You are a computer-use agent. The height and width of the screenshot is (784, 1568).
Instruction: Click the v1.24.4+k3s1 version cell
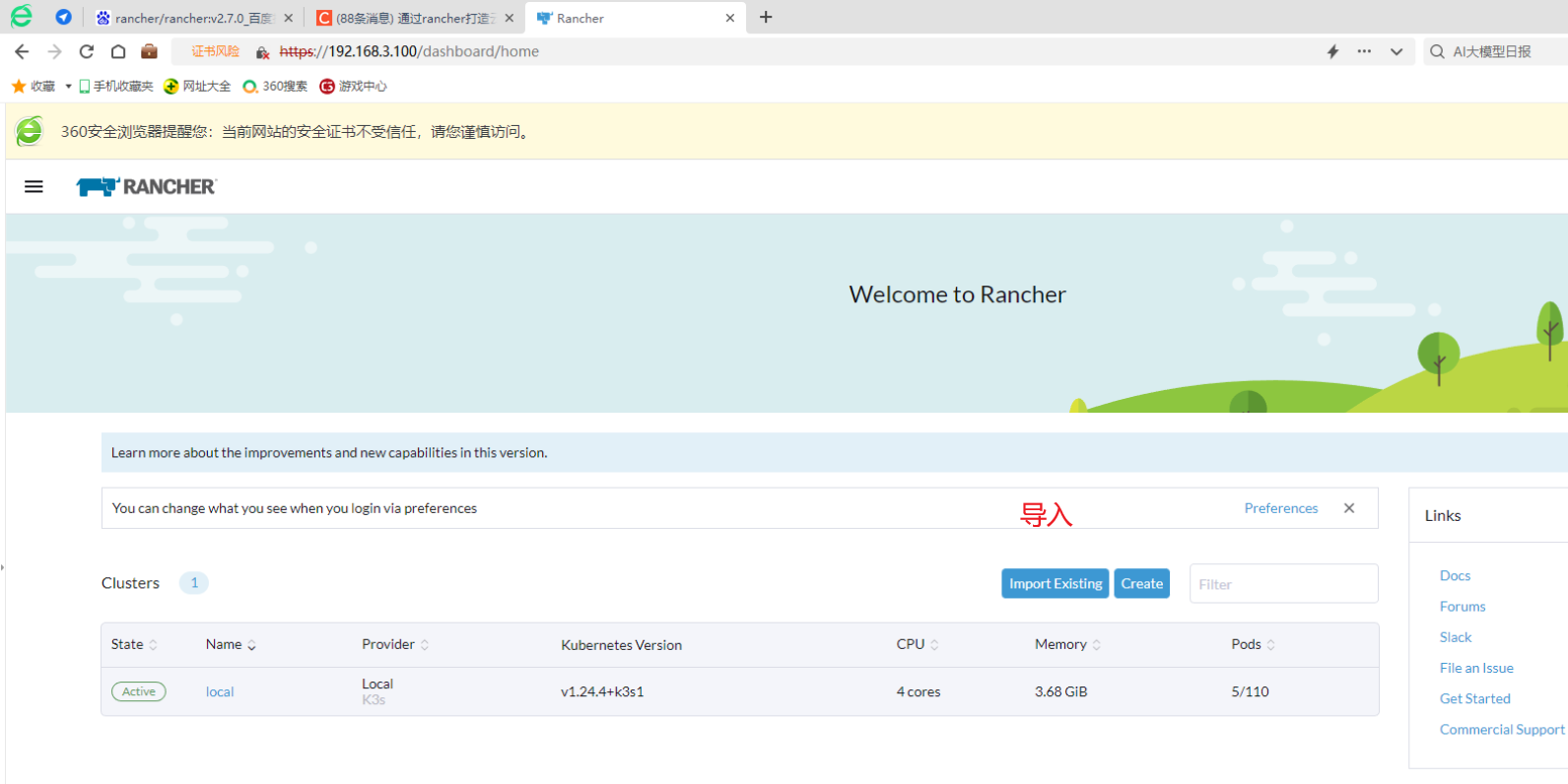(x=602, y=691)
